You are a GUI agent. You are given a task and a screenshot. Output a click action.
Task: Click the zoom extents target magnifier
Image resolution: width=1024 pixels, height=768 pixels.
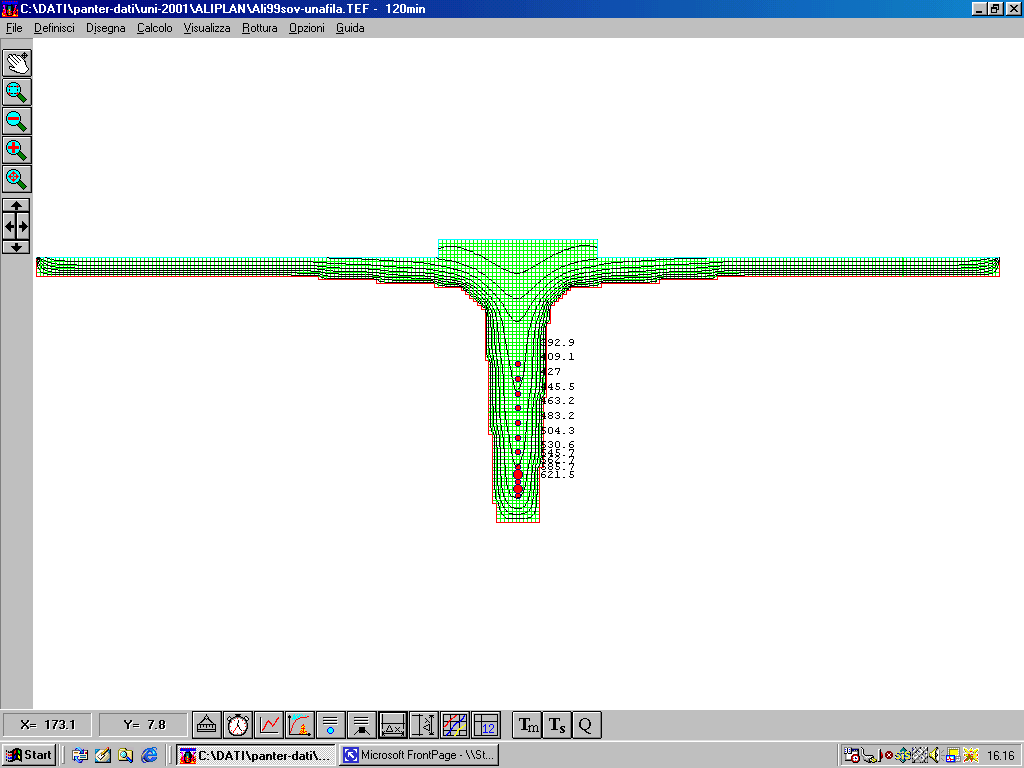point(17,179)
